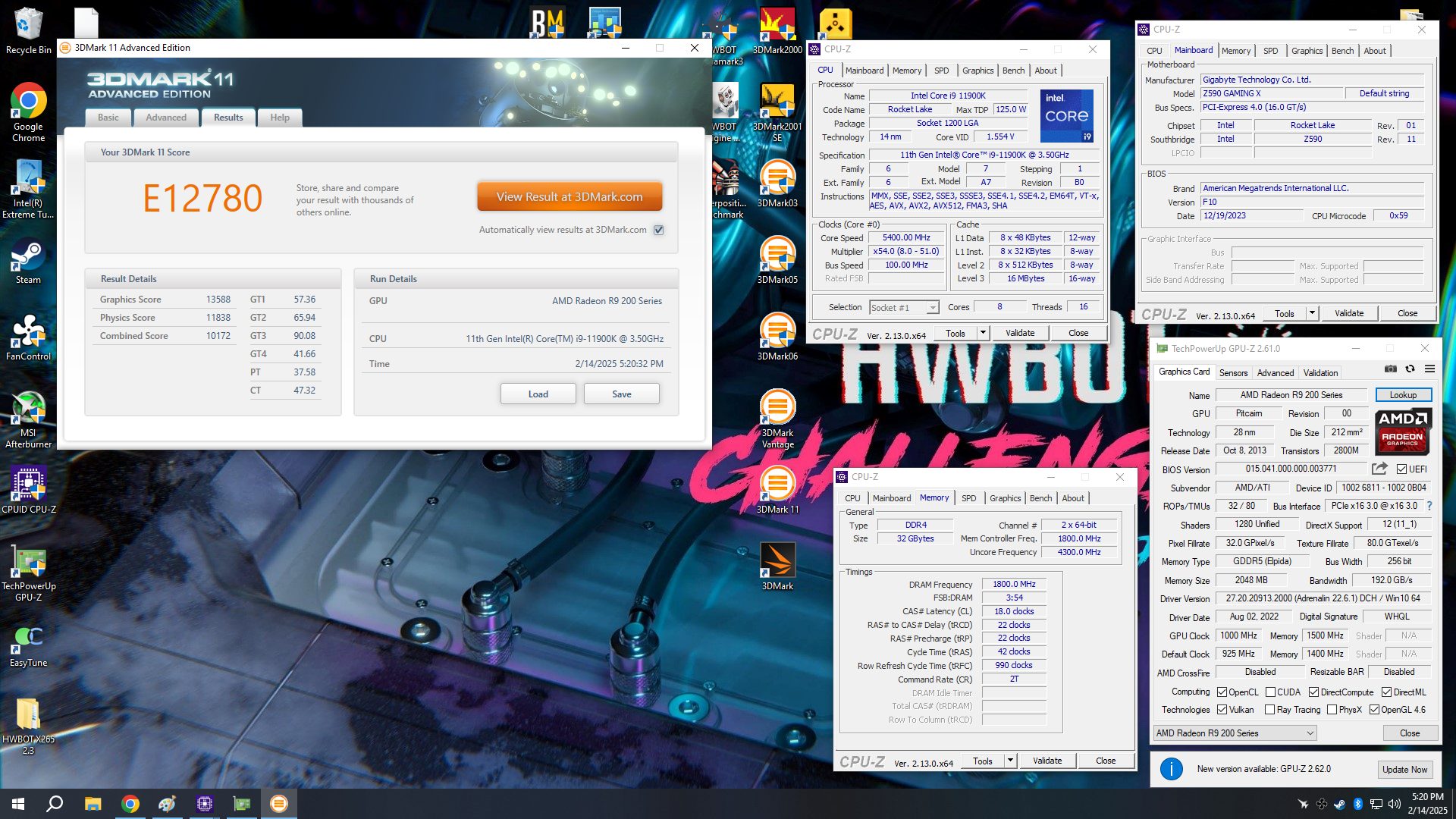Click the Intel Core i9 logo in CPU-Z
This screenshot has width=1456, height=819.
(x=1067, y=116)
